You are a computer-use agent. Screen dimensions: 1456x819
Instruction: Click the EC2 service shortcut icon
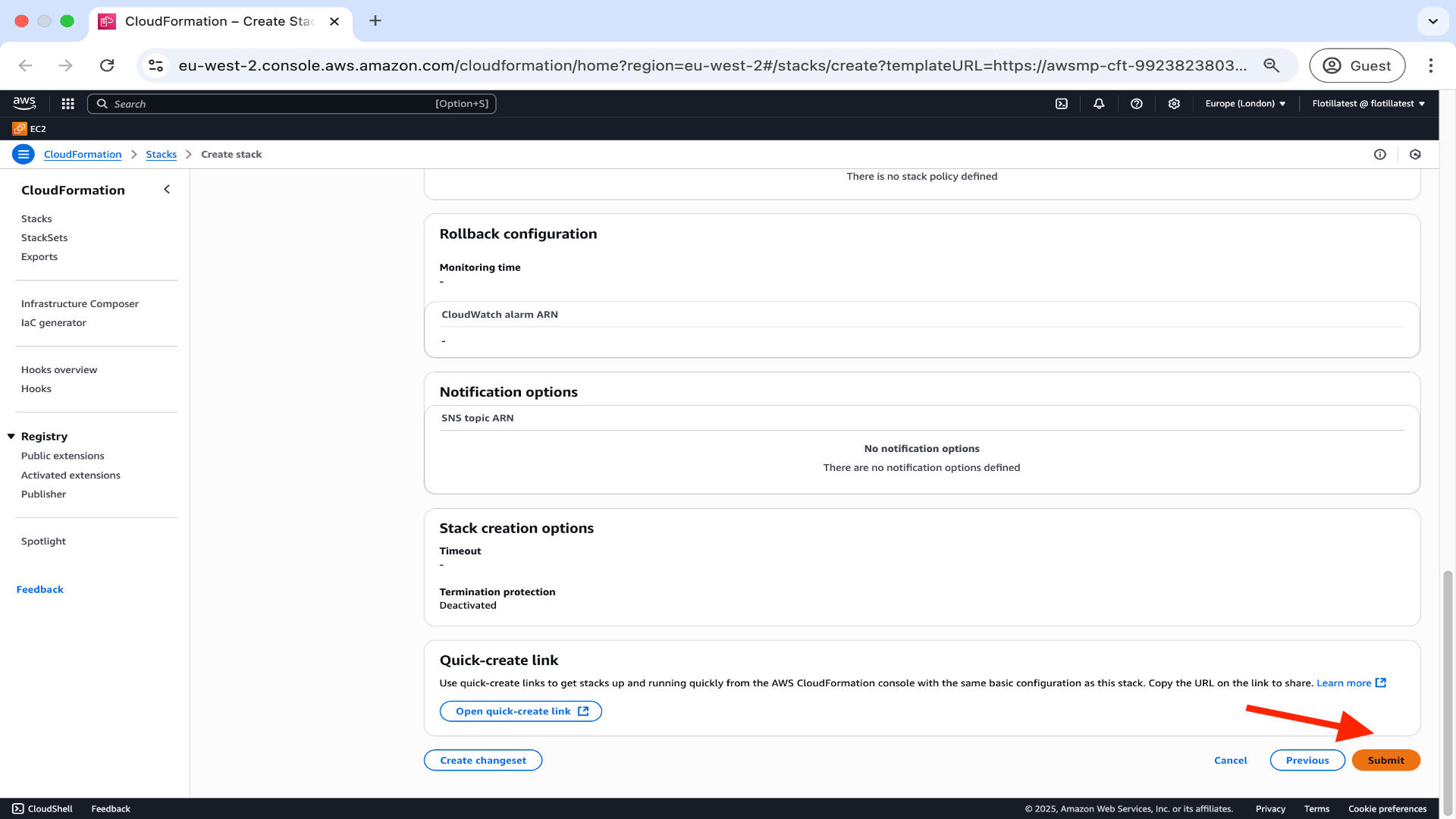pos(20,129)
